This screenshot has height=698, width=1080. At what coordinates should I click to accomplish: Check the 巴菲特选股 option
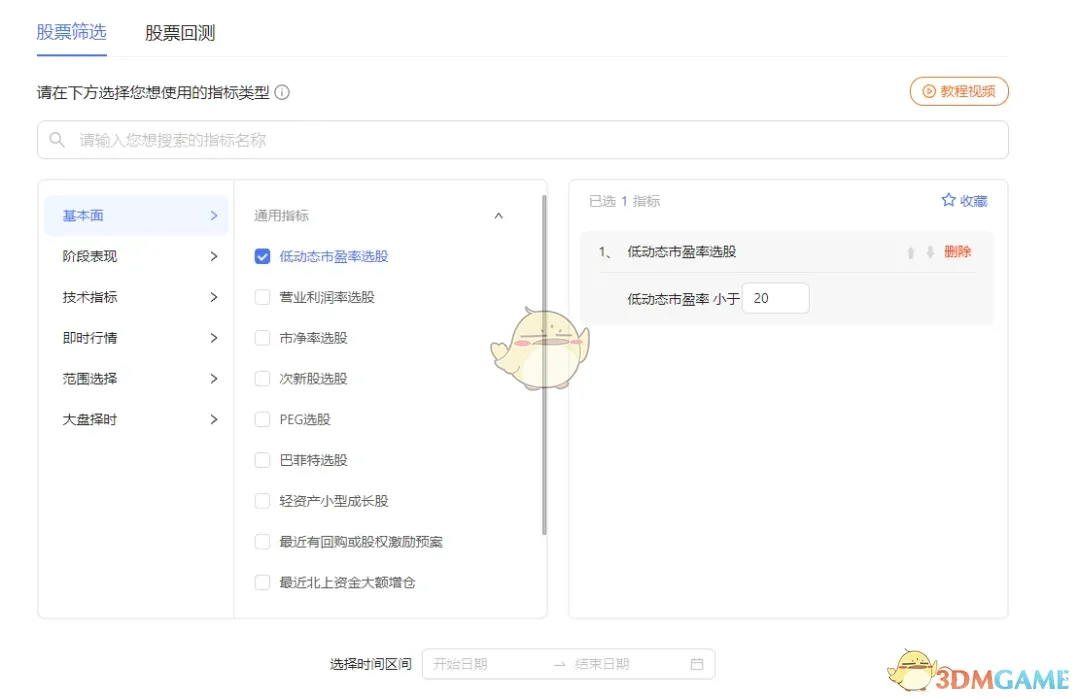point(262,460)
